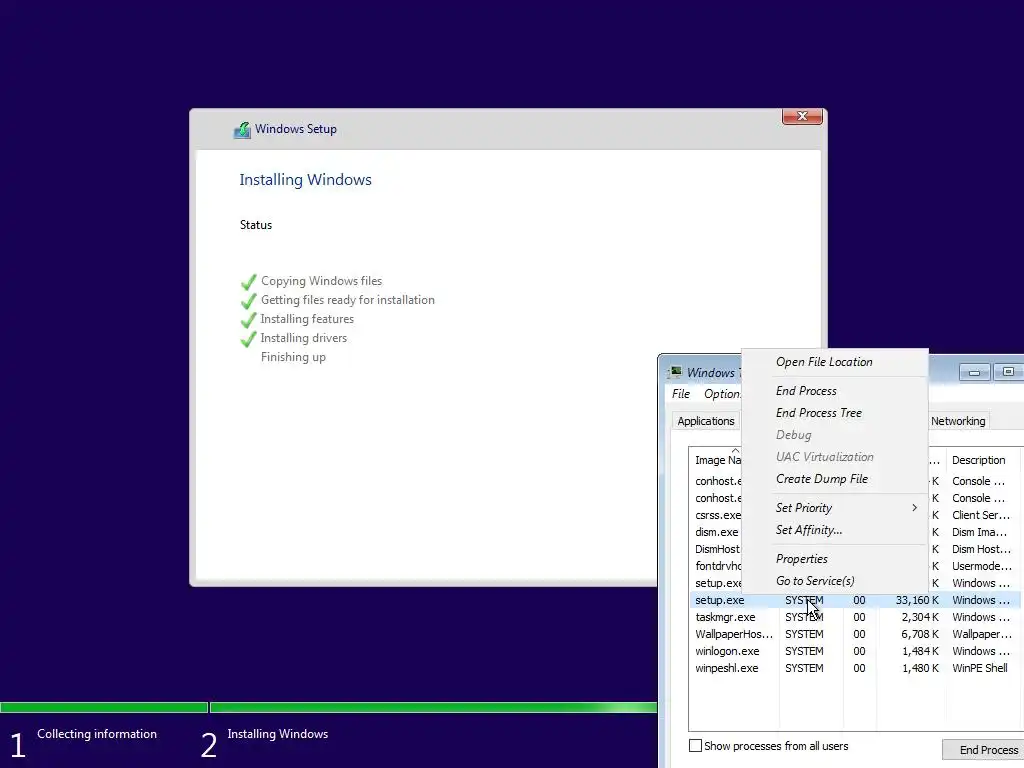The image size is (1024, 768).
Task: Click the step 2 Installing Windows label
Action: (x=278, y=734)
